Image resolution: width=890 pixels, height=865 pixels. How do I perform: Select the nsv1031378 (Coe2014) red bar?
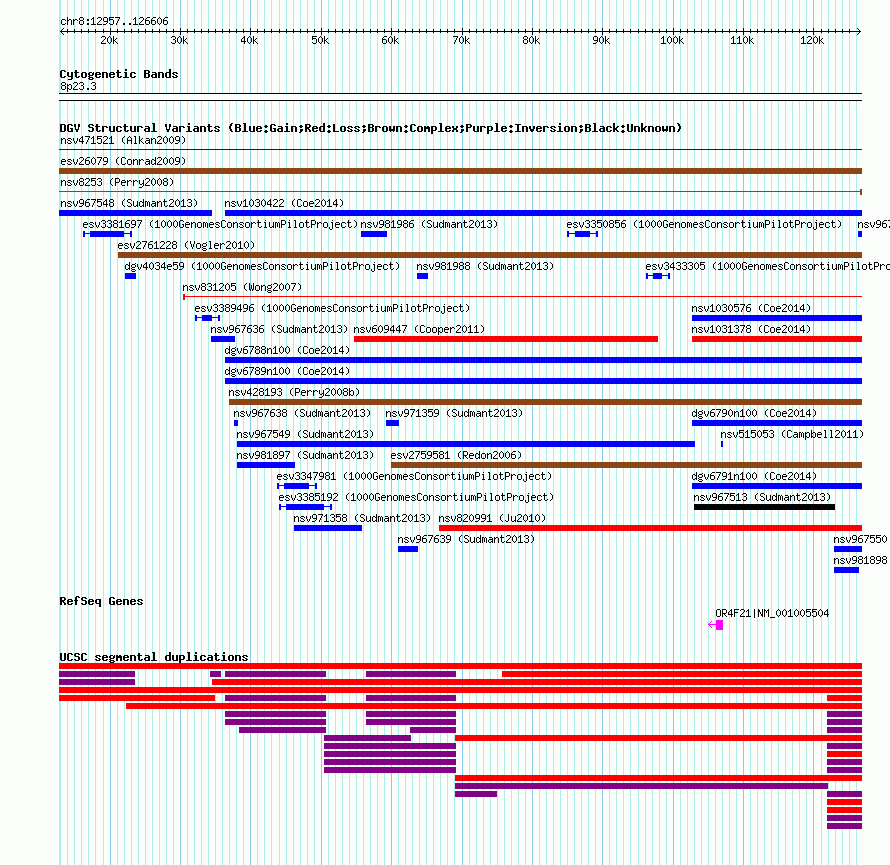[x=777, y=339]
